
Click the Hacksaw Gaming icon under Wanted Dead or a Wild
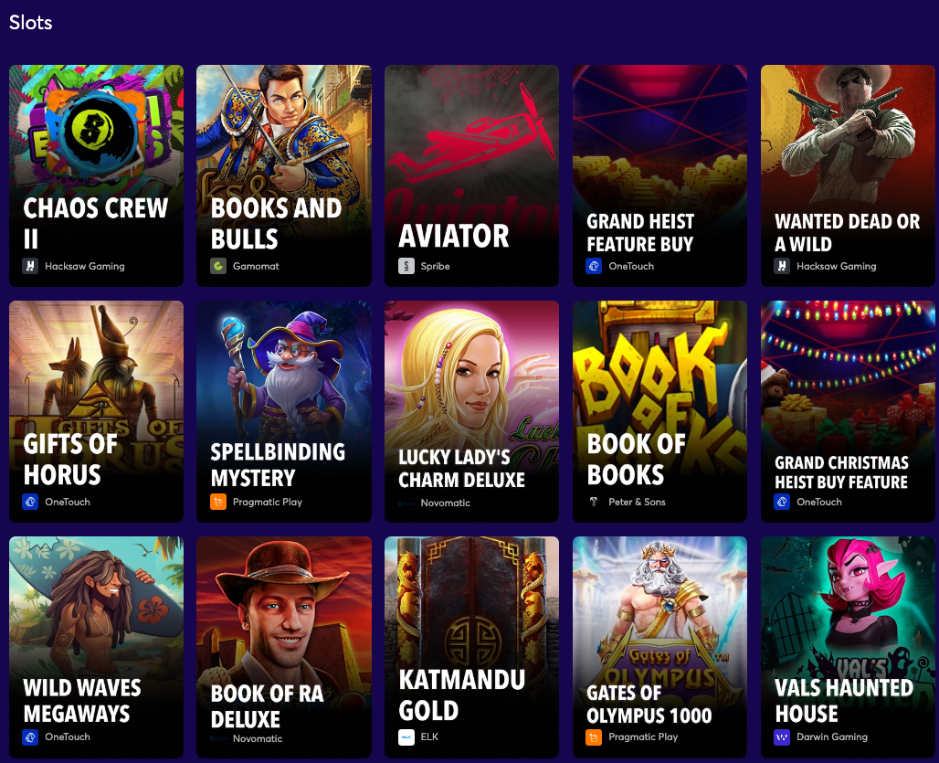pyautogui.click(x=782, y=266)
